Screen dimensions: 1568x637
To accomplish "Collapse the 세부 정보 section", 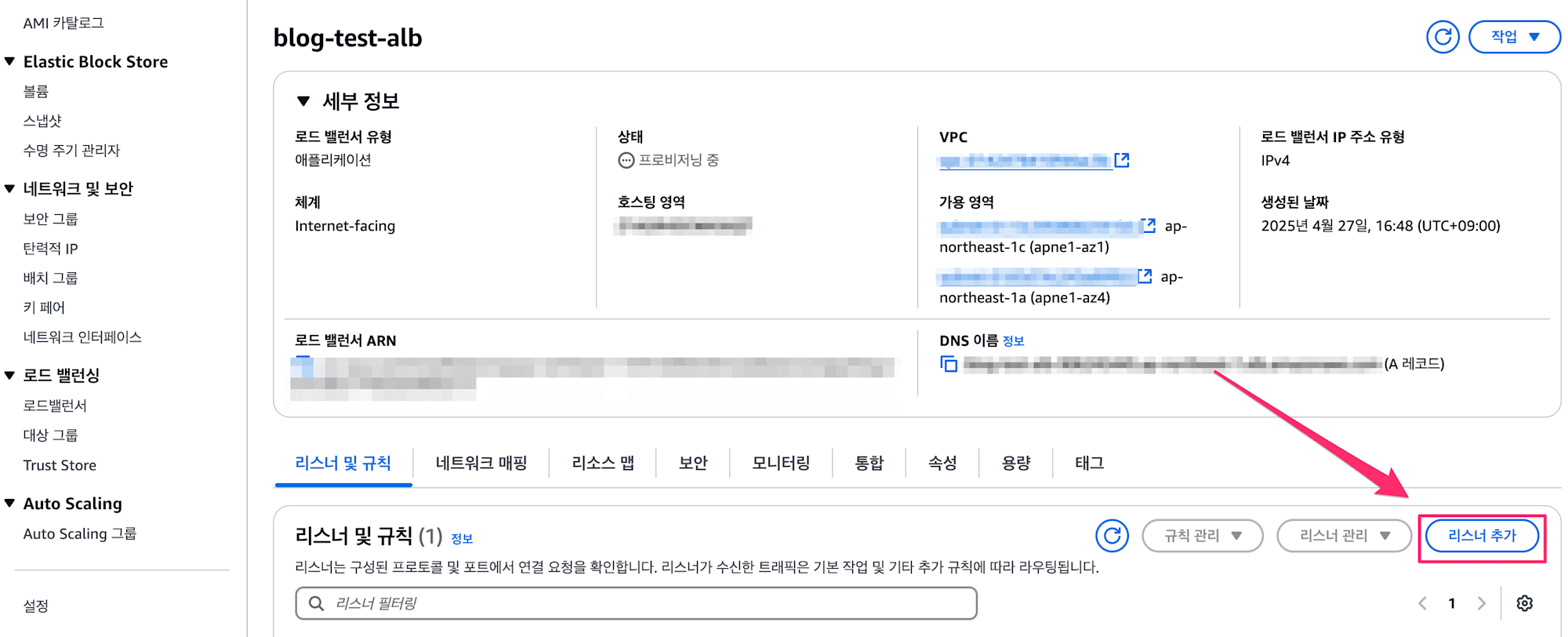I will point(303,101).
